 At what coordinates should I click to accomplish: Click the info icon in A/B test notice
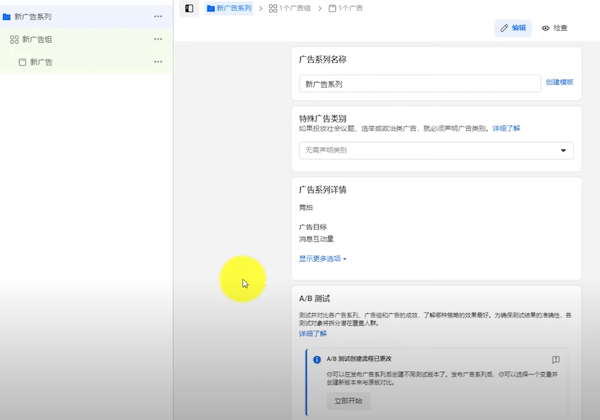[x=317, y=360]
